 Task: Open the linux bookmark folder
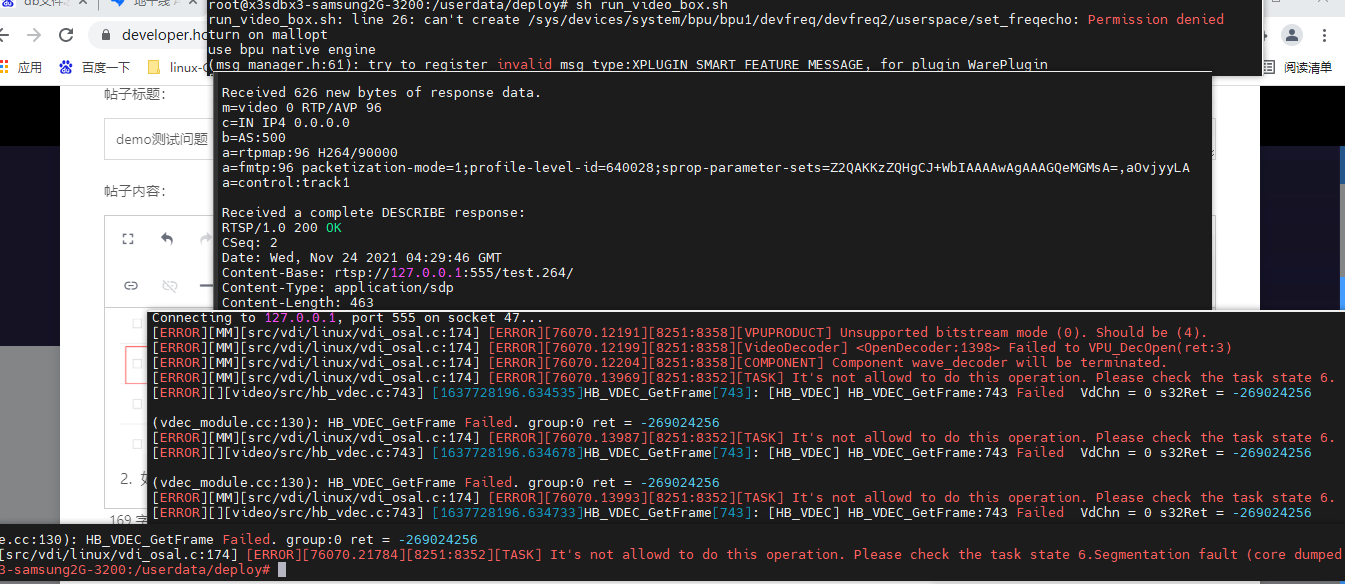[178, 67]
